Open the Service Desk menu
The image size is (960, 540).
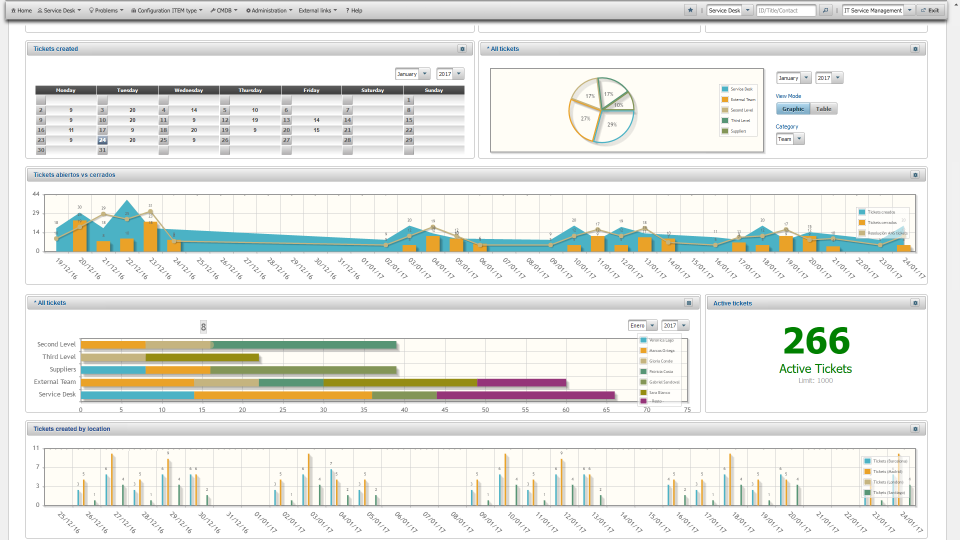(62, 10)
